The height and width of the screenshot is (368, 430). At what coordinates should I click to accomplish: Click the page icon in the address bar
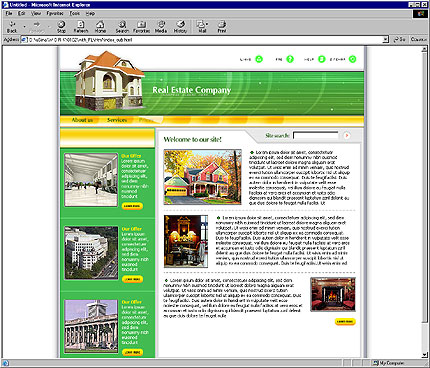coord(24,40)
